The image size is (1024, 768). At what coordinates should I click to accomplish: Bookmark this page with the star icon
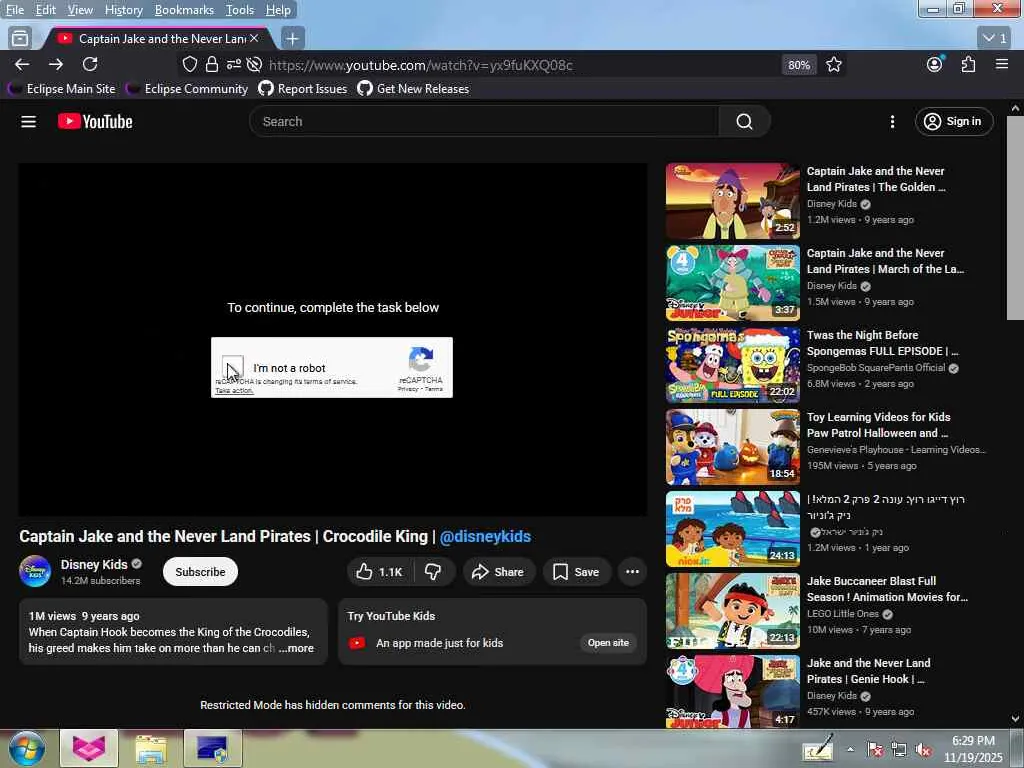[x=834, y=64]
